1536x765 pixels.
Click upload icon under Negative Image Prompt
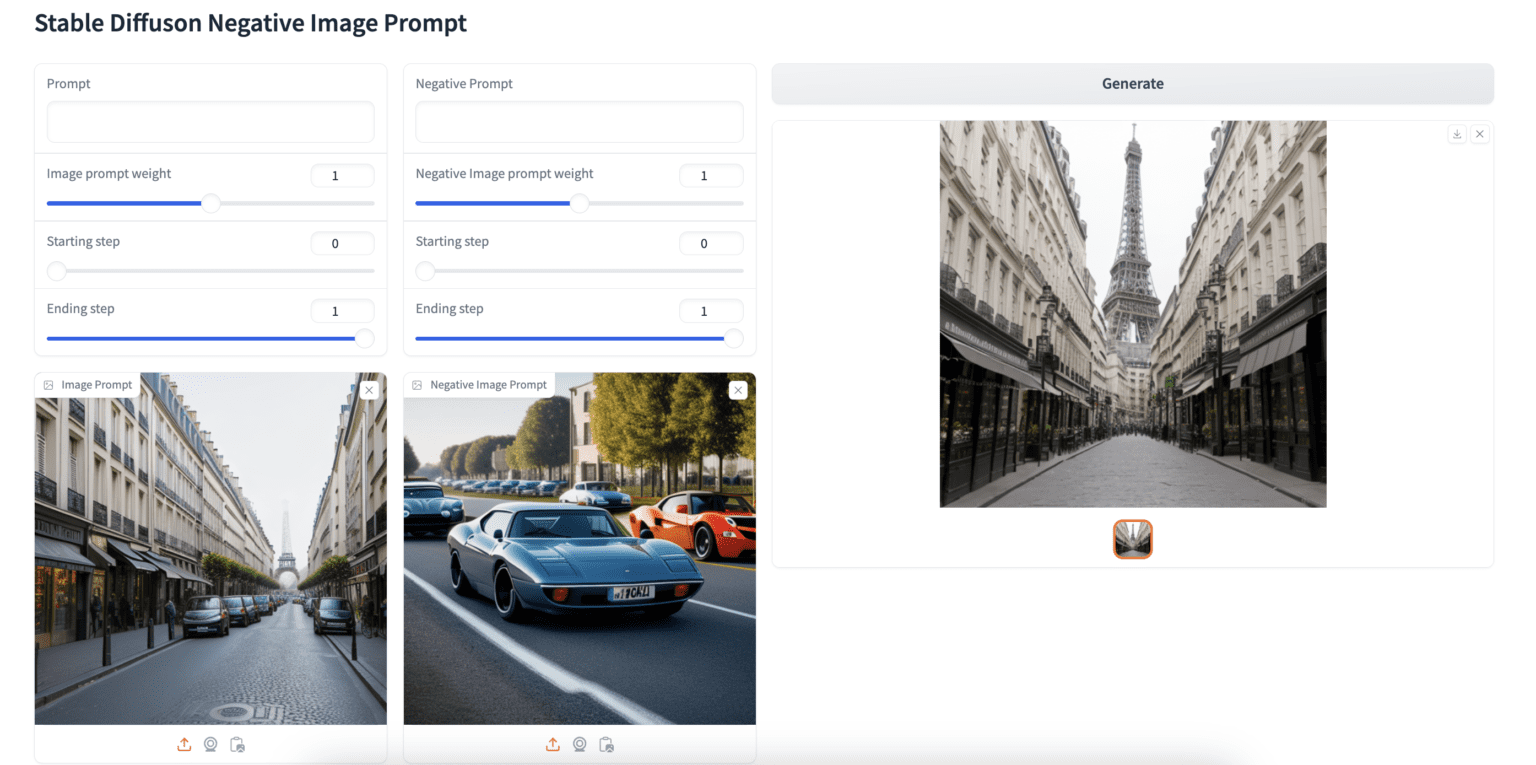553,744
